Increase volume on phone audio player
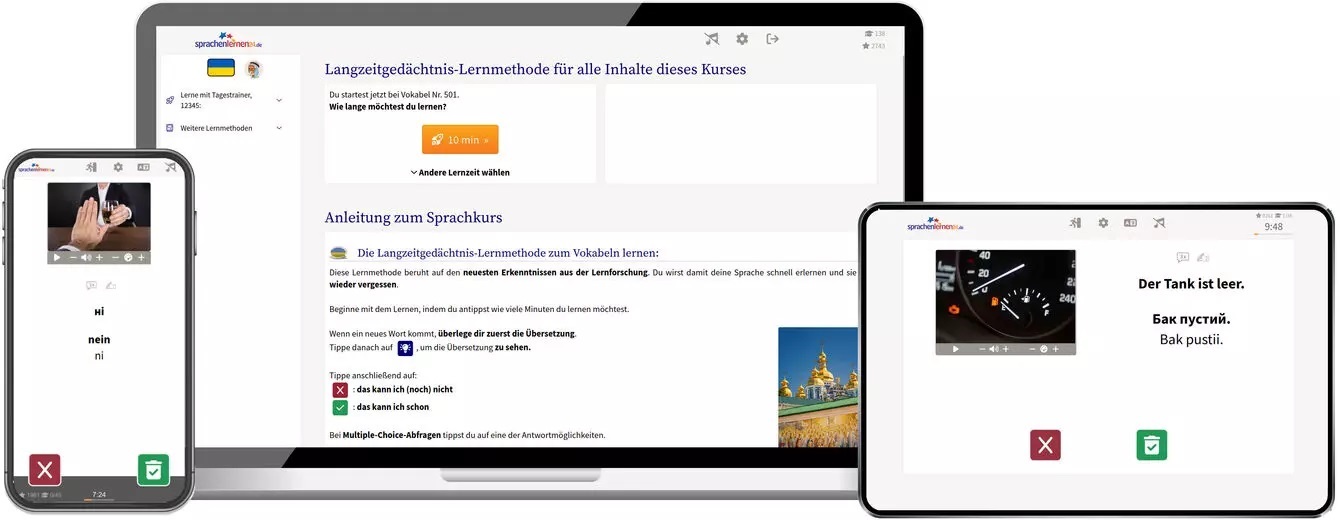This screenshot has width=1340, height=520. tap(100, 257)
